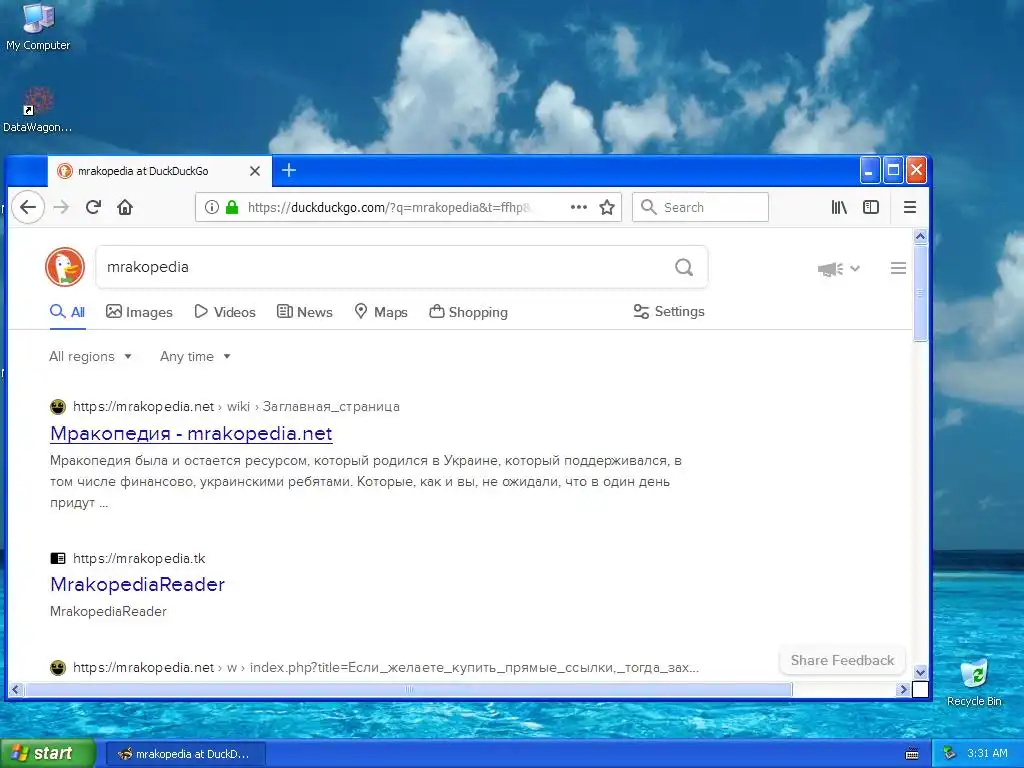
Task: Click the Заглавная_страница breadcrumb text
Action: [331, 406]
